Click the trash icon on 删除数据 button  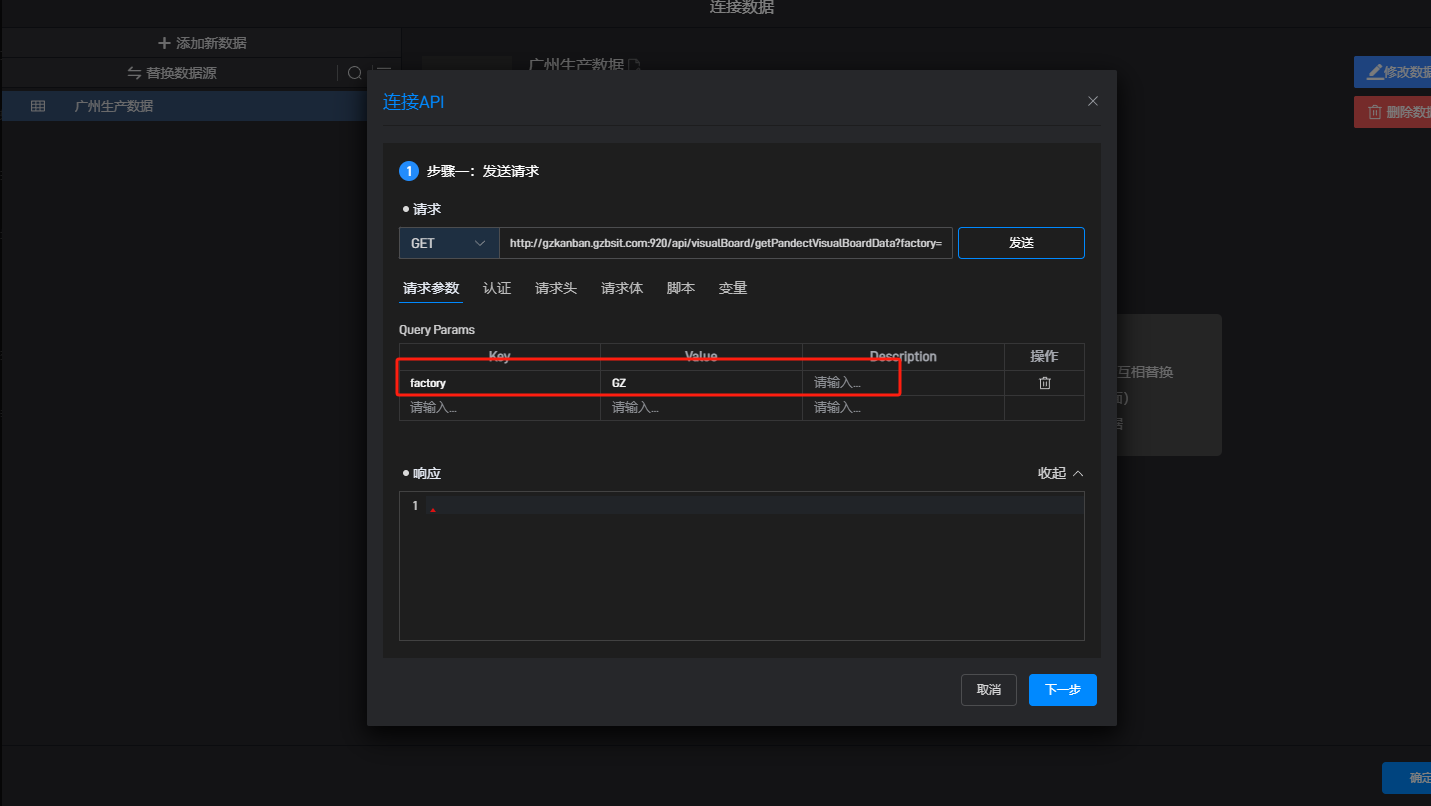click(x=1375, y=112)
